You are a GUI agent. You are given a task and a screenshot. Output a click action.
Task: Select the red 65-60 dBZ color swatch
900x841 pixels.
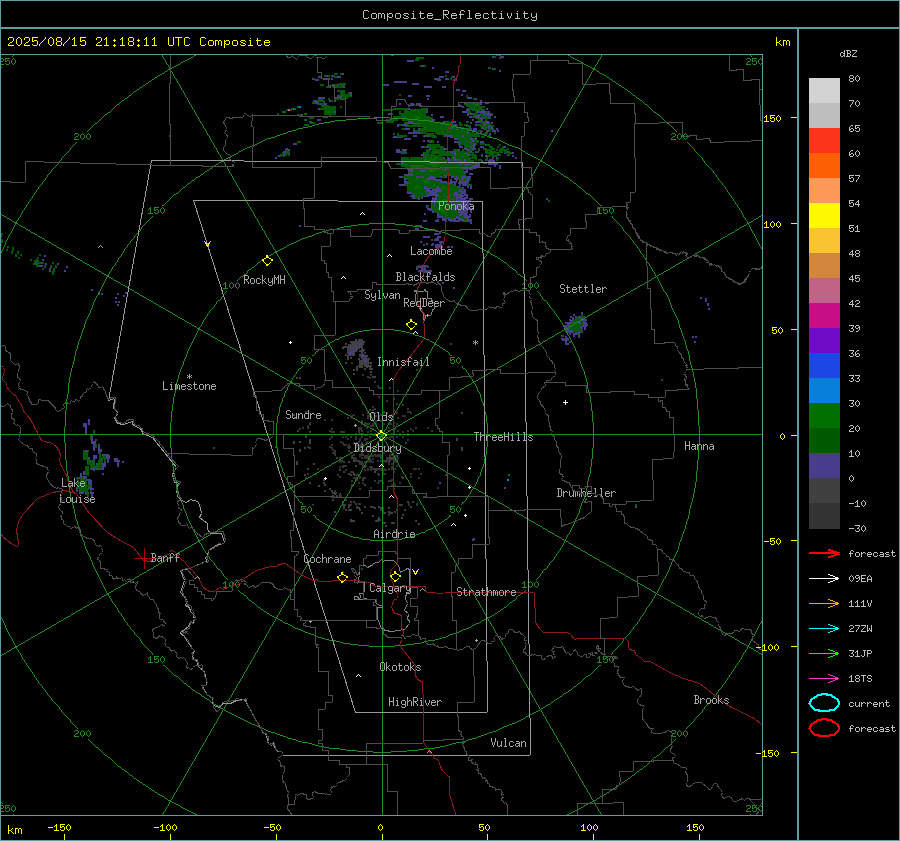point(824,141)
